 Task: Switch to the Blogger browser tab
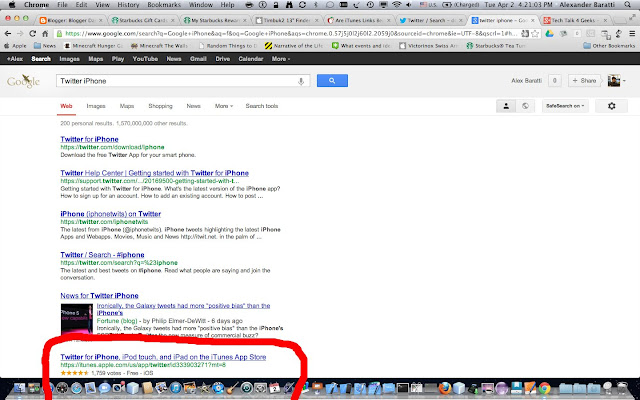point(70,20)
